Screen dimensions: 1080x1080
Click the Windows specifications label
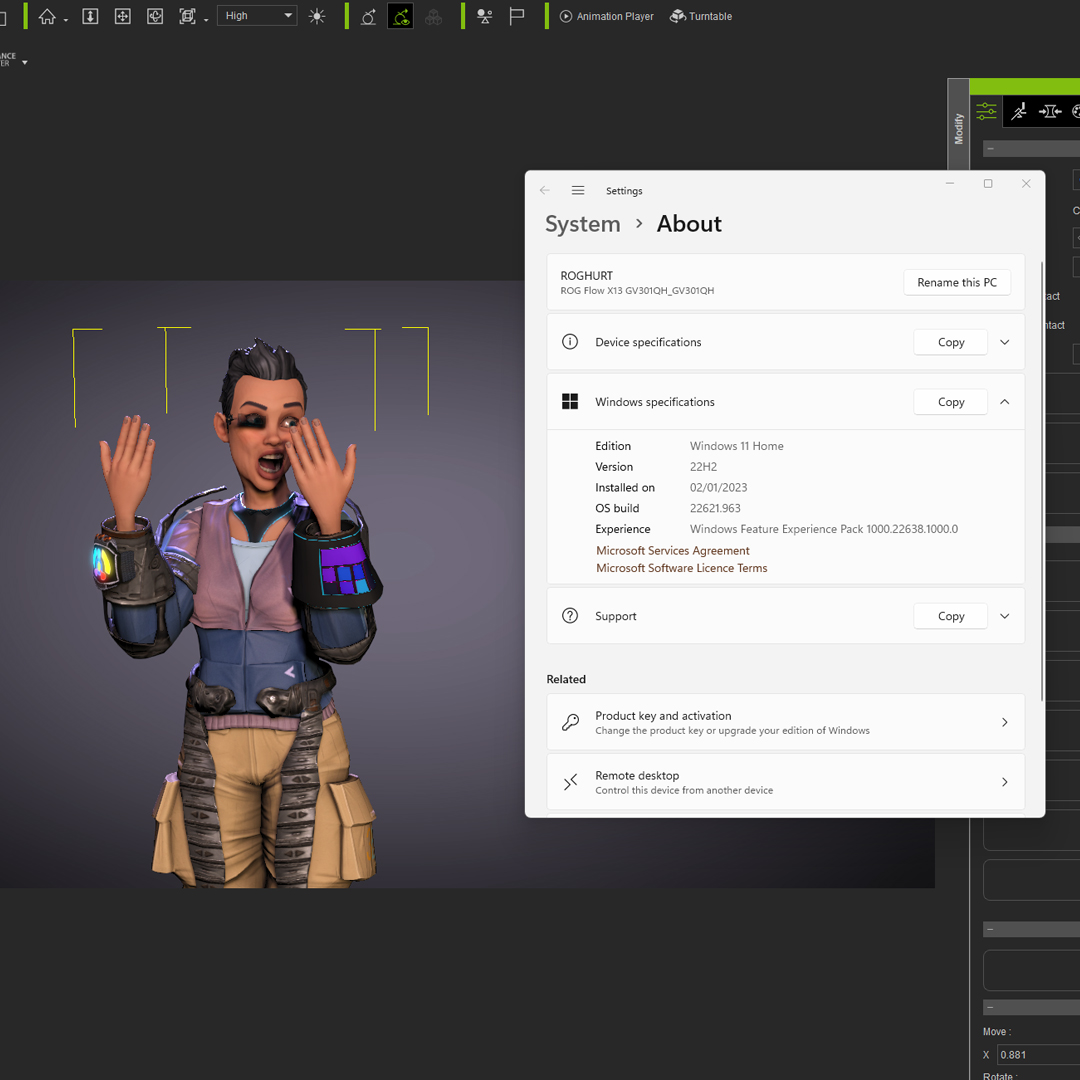(654, 402)
